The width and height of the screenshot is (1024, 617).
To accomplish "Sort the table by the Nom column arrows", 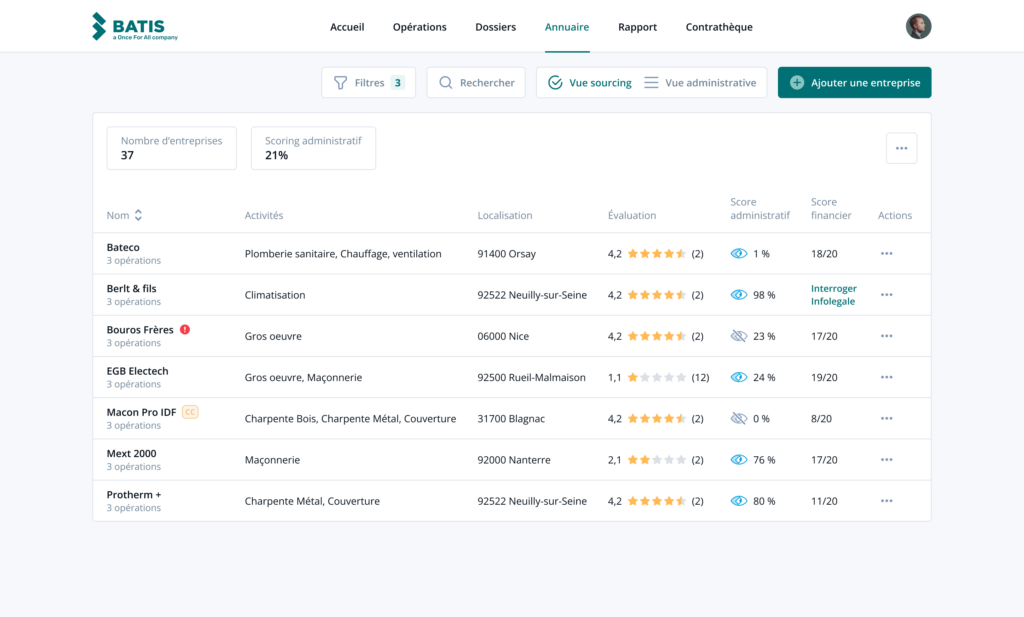I will (138, 215).
